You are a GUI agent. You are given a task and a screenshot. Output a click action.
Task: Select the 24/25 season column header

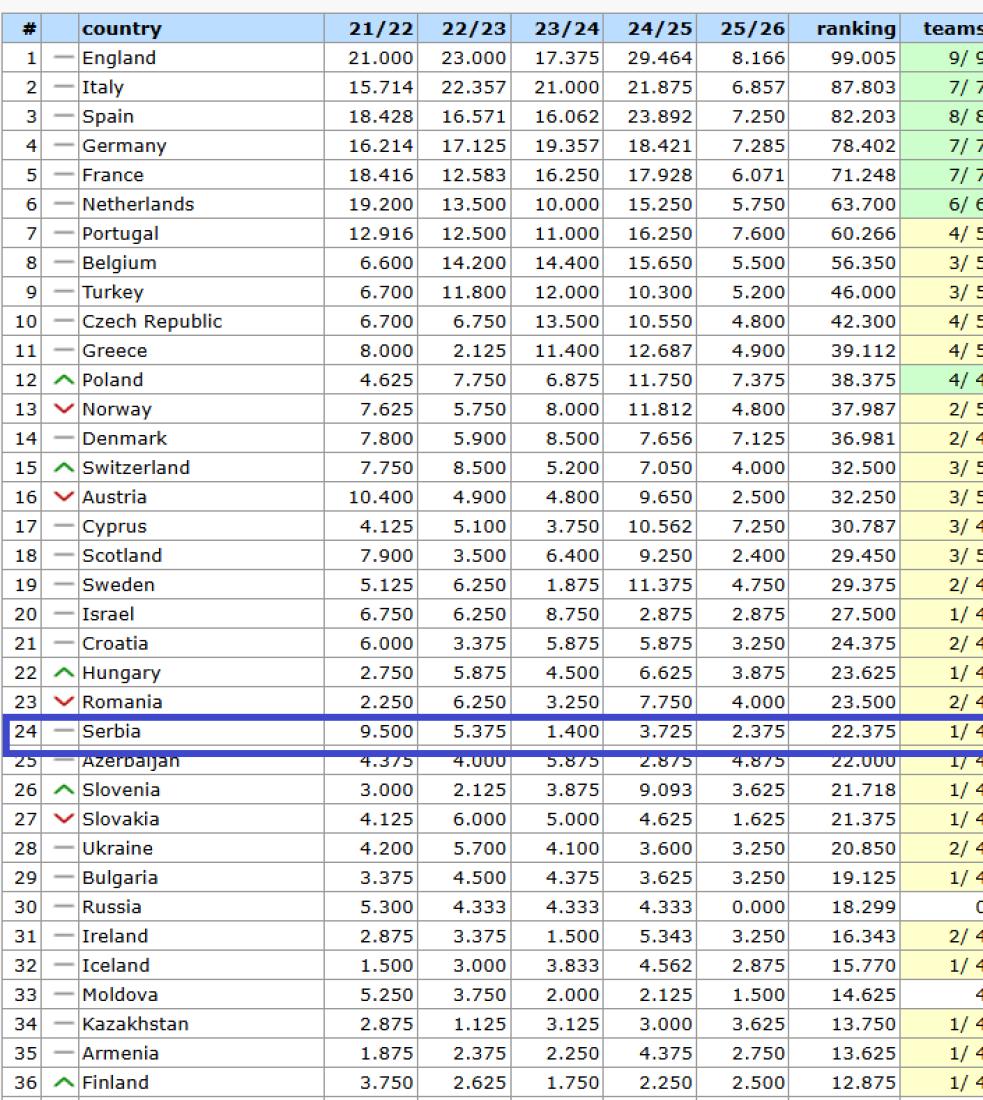tap(659, 29)
